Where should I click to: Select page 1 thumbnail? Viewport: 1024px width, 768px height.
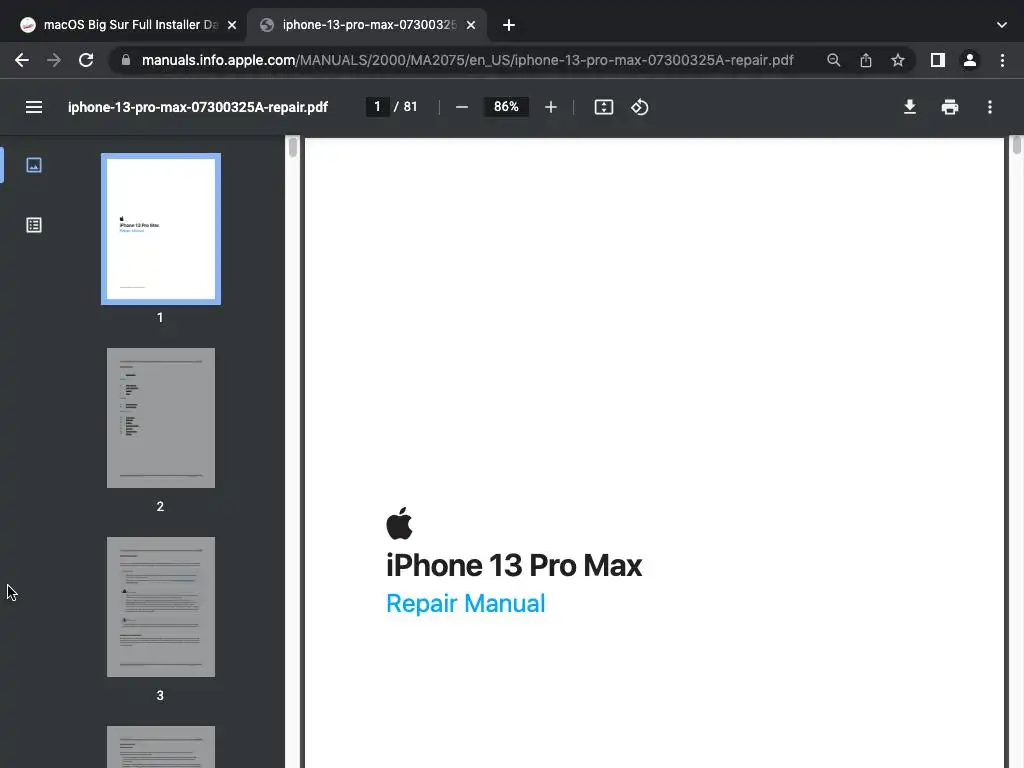point(161,229)
